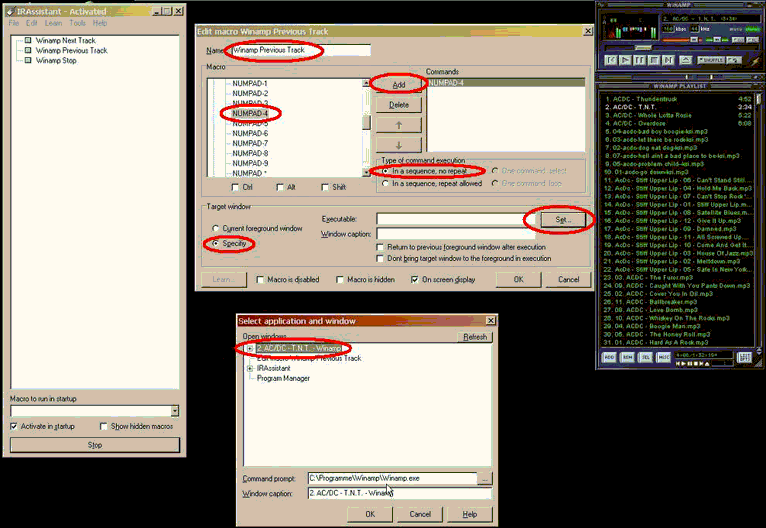The height and width of the screenshot is (528, 766).
Task: Move command down with down-arrow button
Action: pos(399,145)
